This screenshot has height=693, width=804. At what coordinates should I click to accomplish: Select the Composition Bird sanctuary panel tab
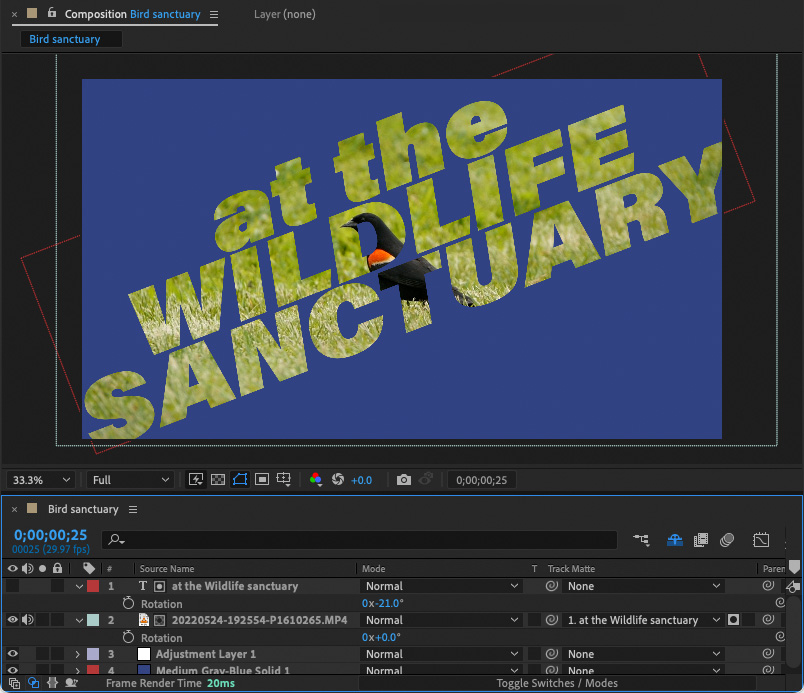(x=132, y=14)
